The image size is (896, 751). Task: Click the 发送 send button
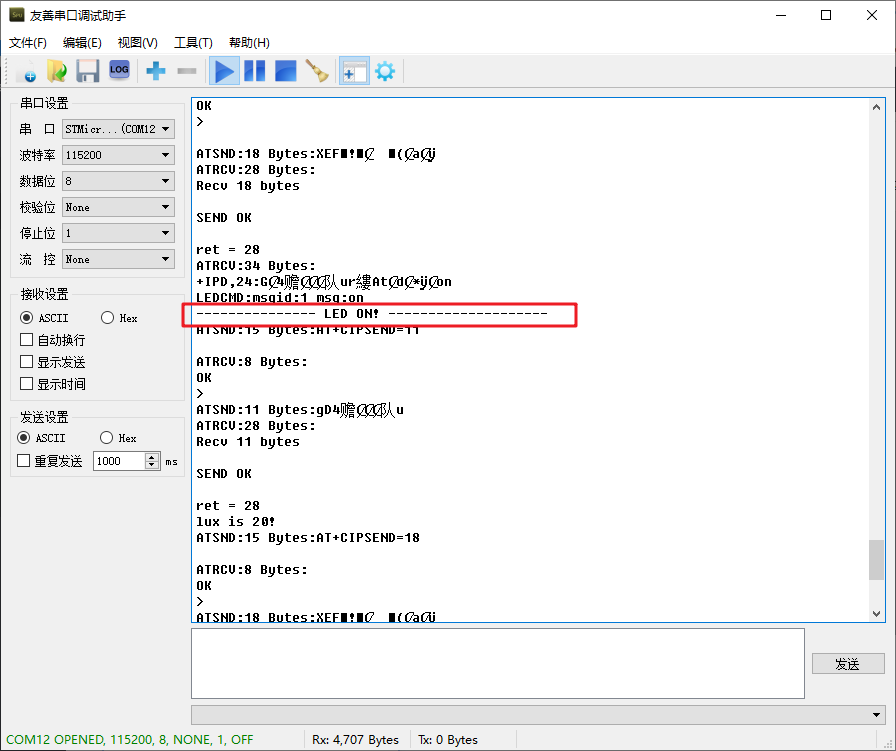pyautogui.click(x=848, y=664)
